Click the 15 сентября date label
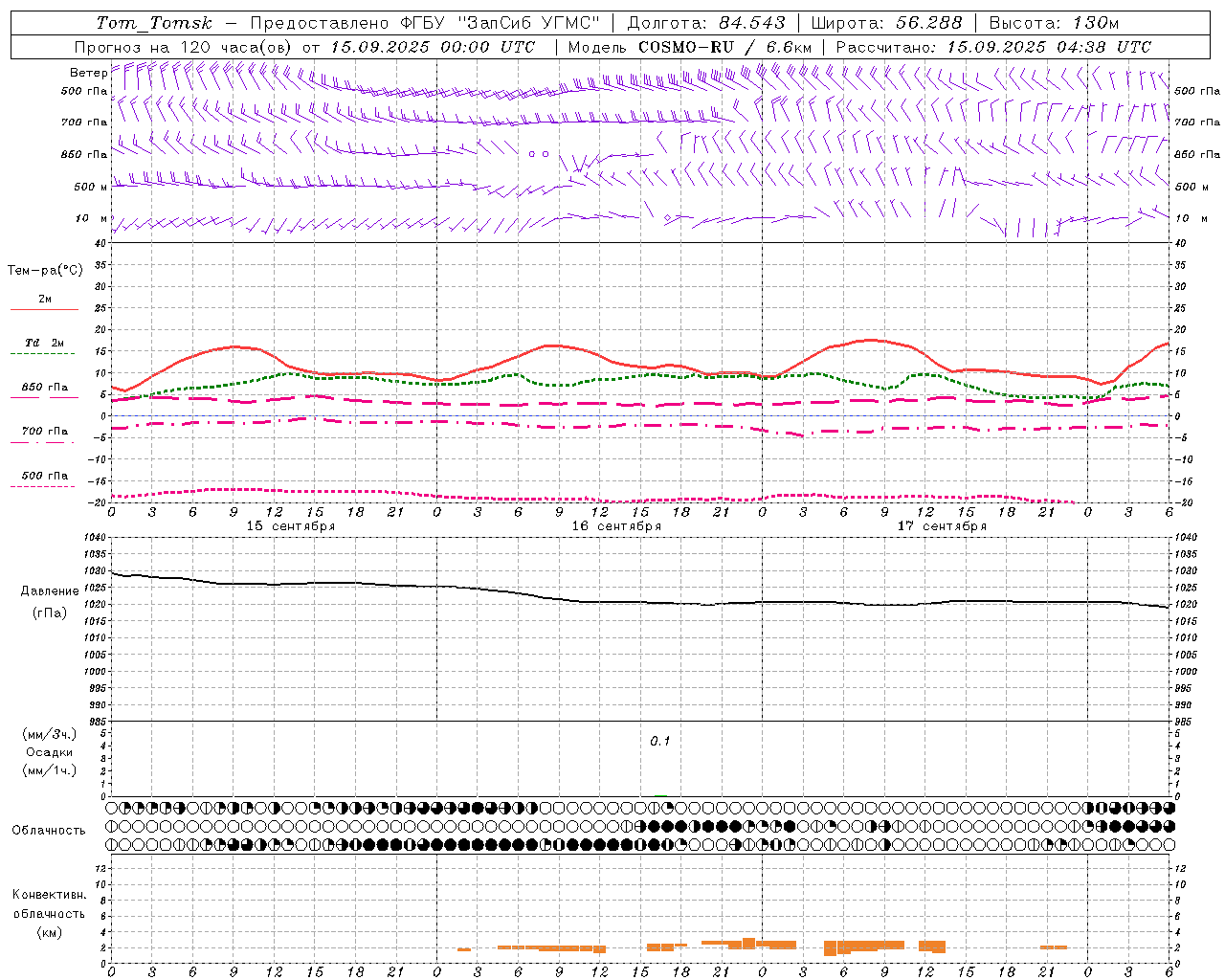Image resolution: width=1225 pixels, height=980 pixels. (x=291, y=526)
